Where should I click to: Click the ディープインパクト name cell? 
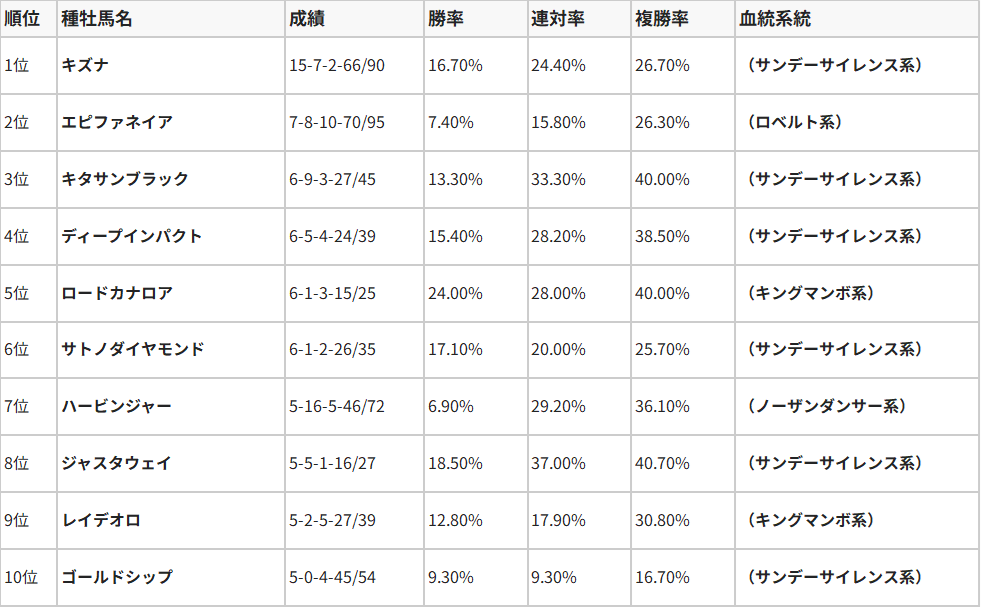[131, 236]
